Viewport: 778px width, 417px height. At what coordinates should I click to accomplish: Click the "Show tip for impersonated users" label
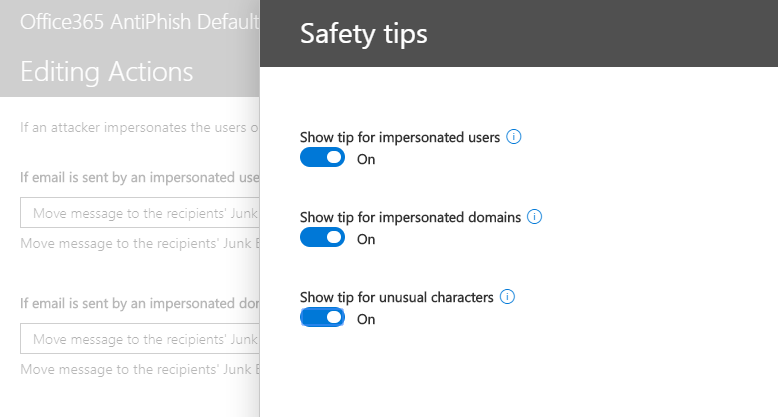[x=400, y=137]
